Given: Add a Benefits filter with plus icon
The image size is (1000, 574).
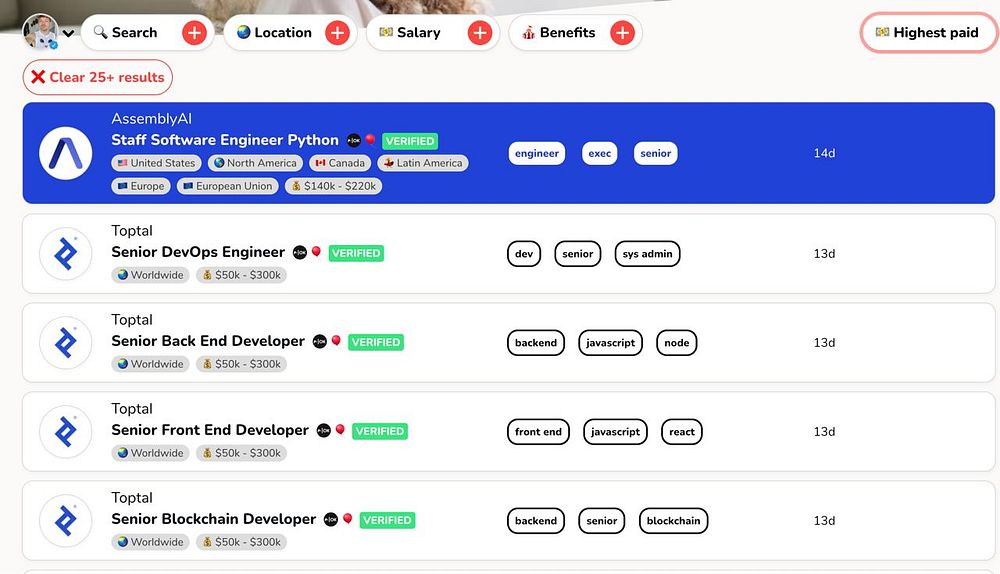Looking at the screenshot, I should [622, 33].
